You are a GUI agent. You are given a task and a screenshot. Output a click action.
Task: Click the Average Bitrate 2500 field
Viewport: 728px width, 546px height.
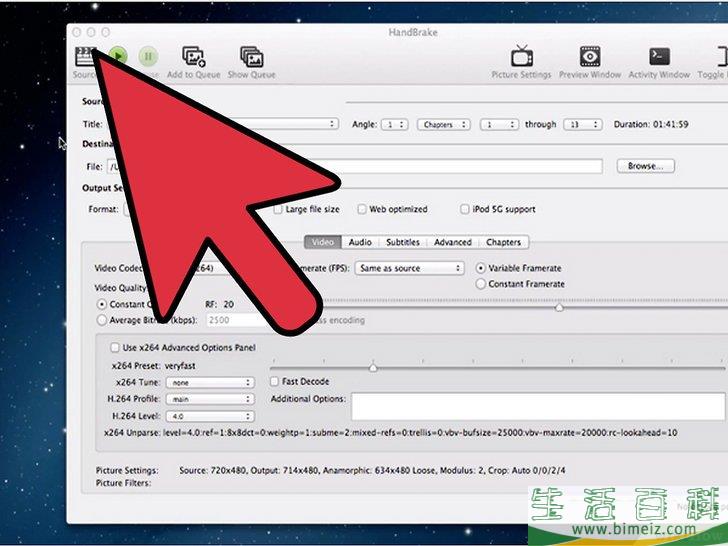[239, 320]
